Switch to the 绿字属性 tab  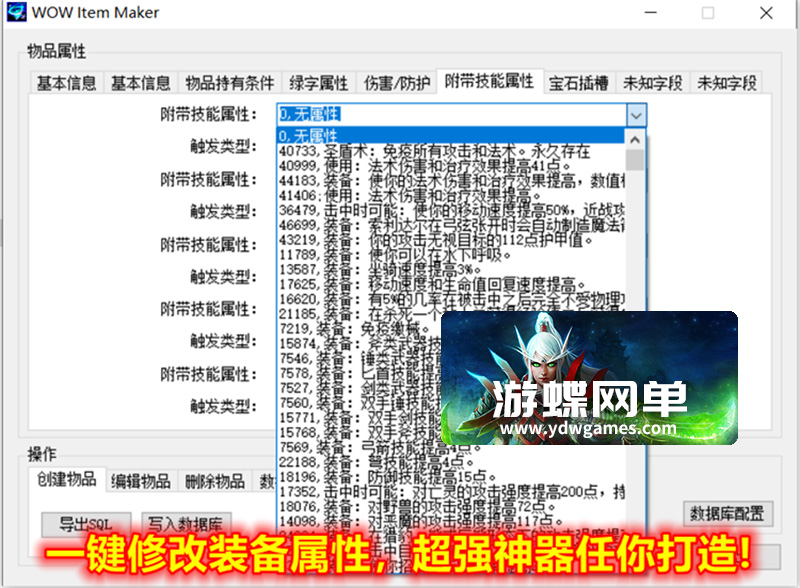coord(318,83)
